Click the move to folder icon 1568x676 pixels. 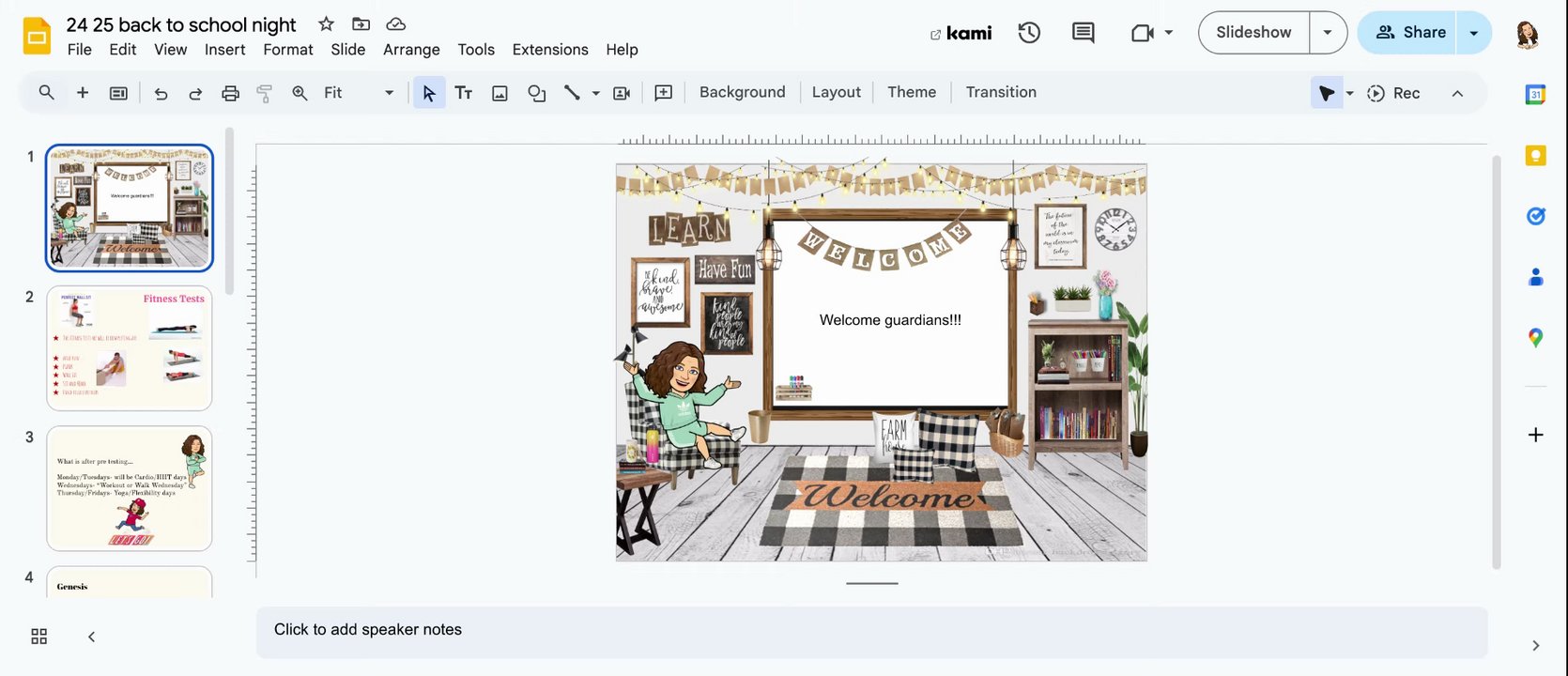click(x=361, y=24)
